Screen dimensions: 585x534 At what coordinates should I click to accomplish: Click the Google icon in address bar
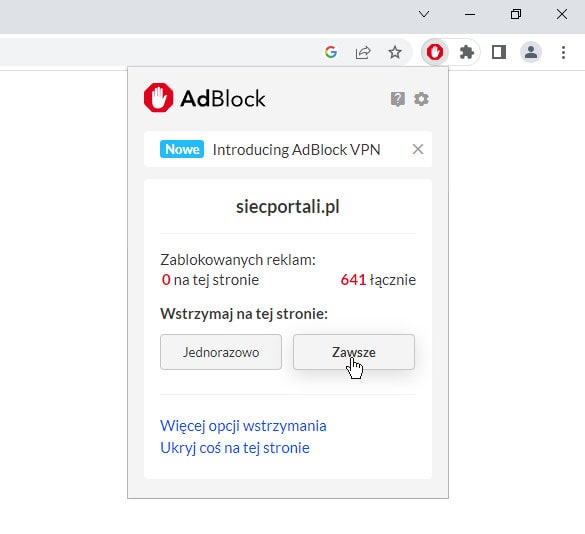[x=331, y=52]
